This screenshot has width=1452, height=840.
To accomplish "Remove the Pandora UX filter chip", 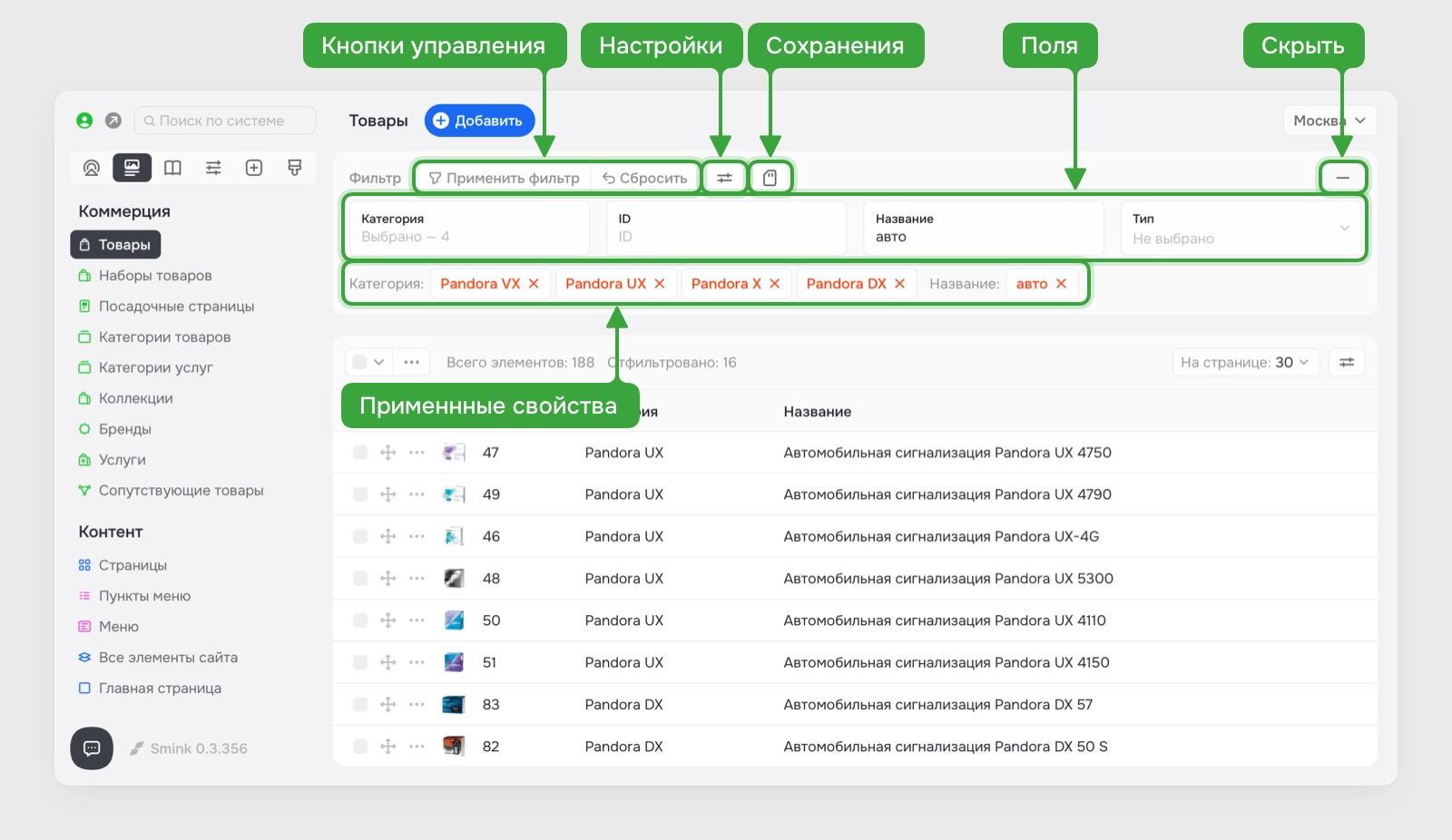I will pyautogui.click(x=660, y=284).
